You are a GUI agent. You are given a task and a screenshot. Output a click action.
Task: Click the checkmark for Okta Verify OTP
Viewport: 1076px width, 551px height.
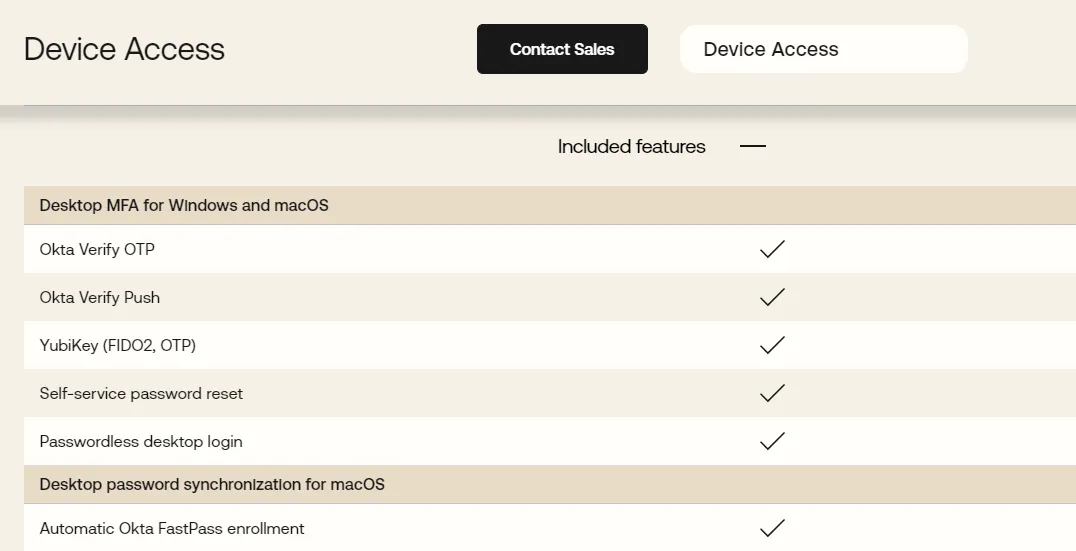(772, 249)
